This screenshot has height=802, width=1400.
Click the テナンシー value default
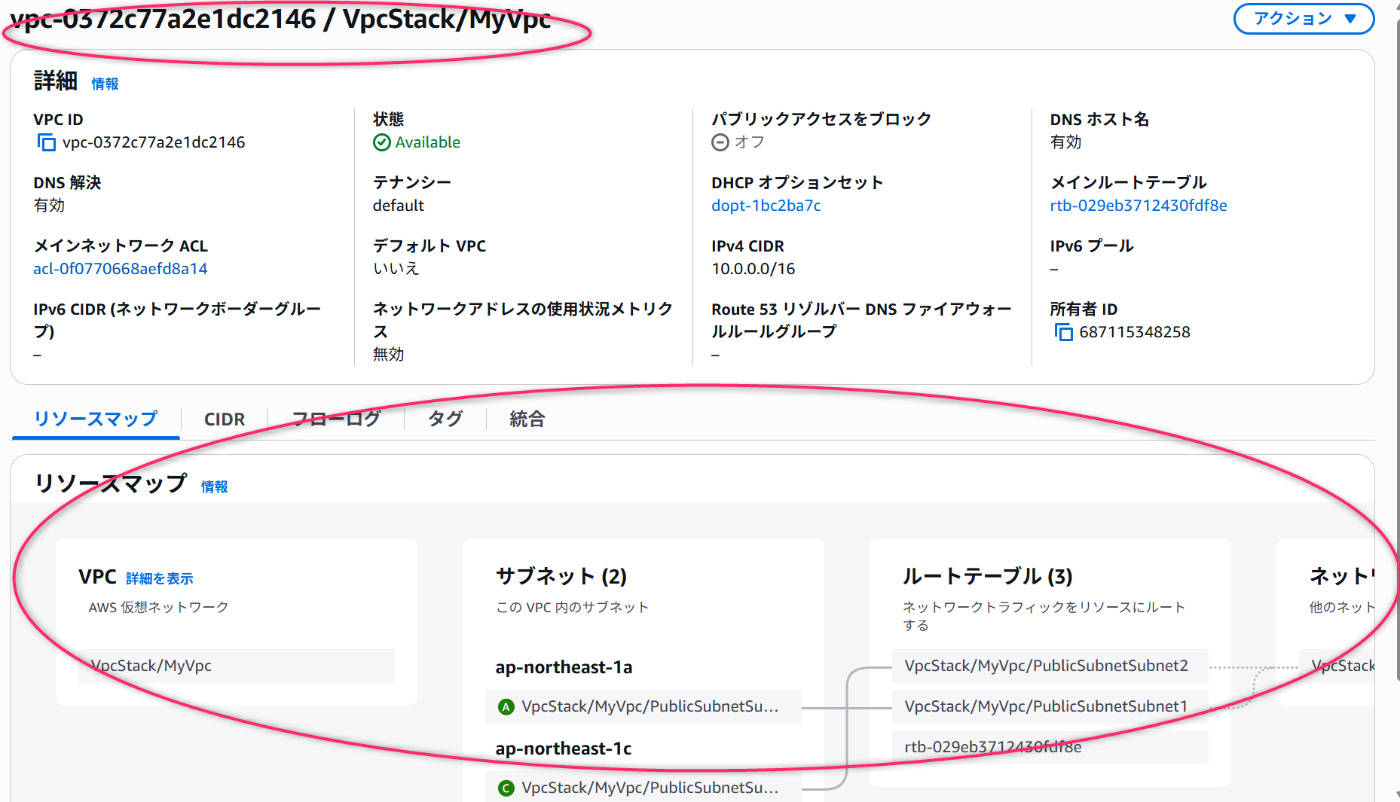coord(398,205)
